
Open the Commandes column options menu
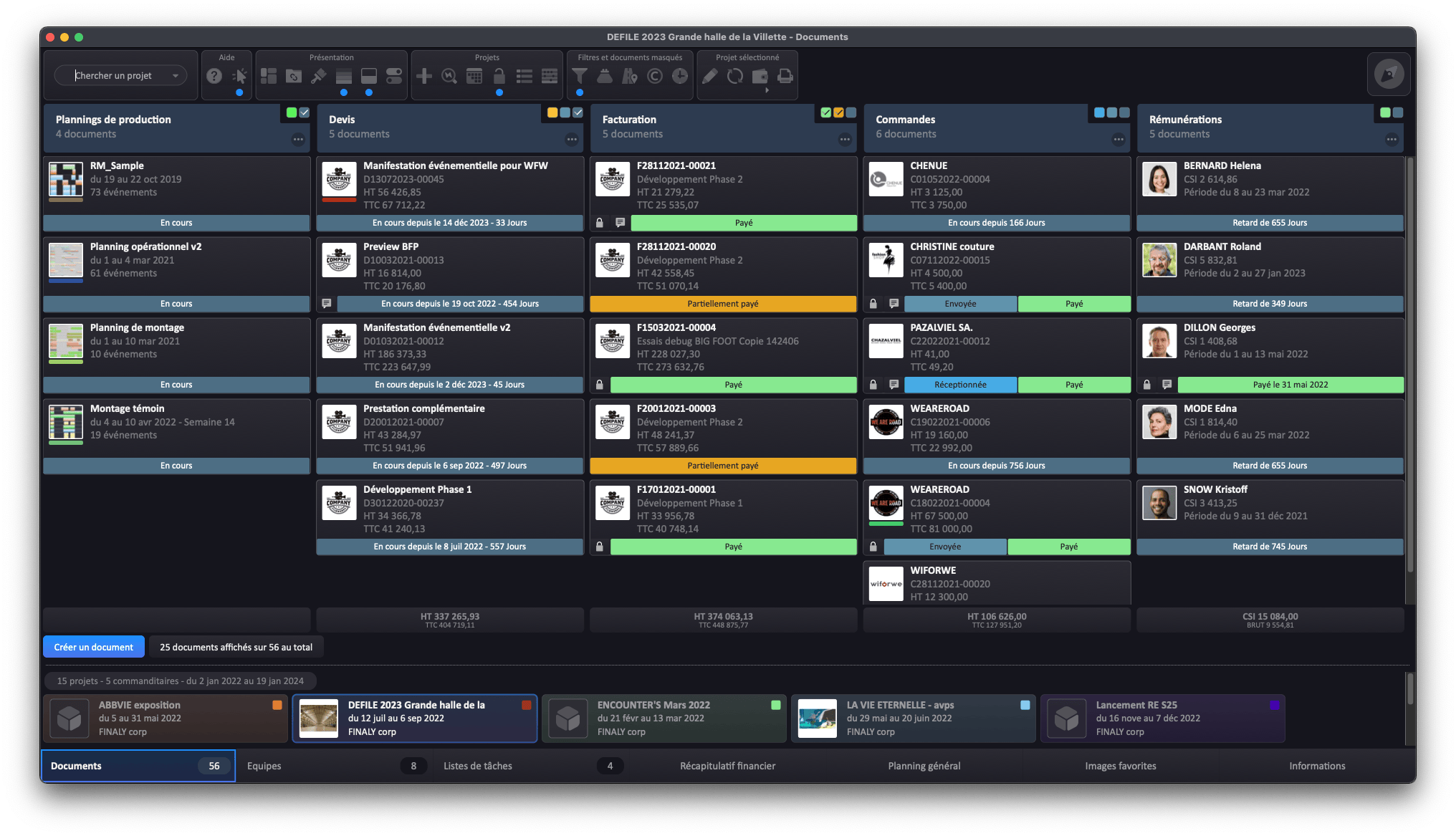click(1118, 140)
